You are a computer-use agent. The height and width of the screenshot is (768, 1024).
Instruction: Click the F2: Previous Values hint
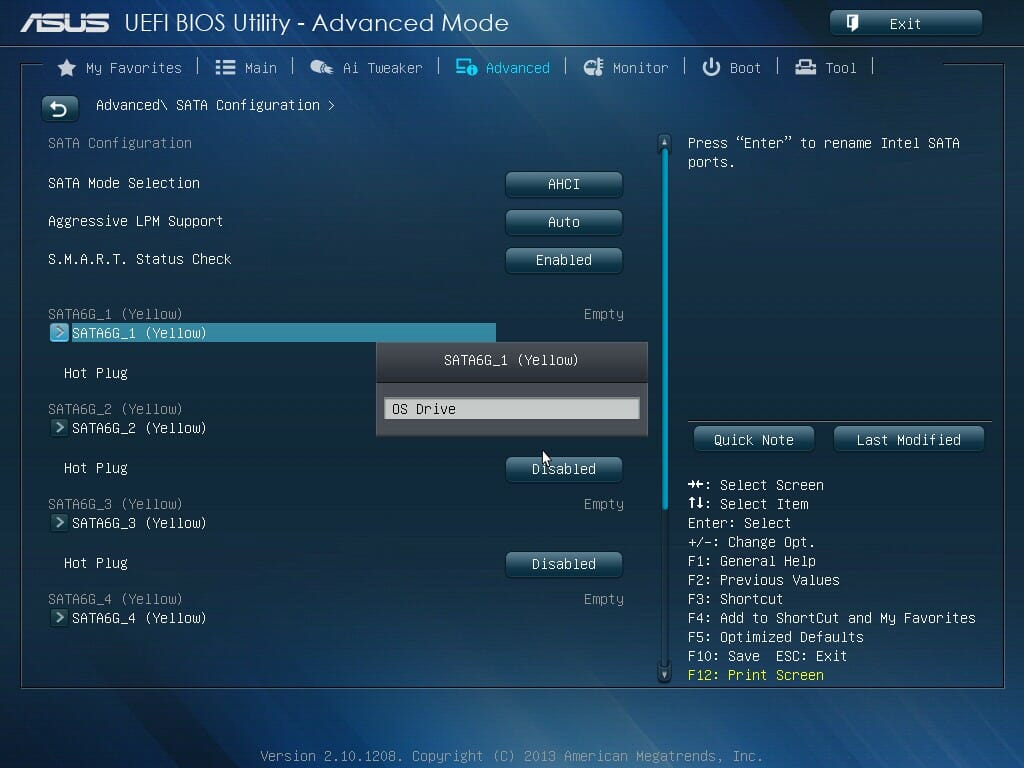point(763,581)
